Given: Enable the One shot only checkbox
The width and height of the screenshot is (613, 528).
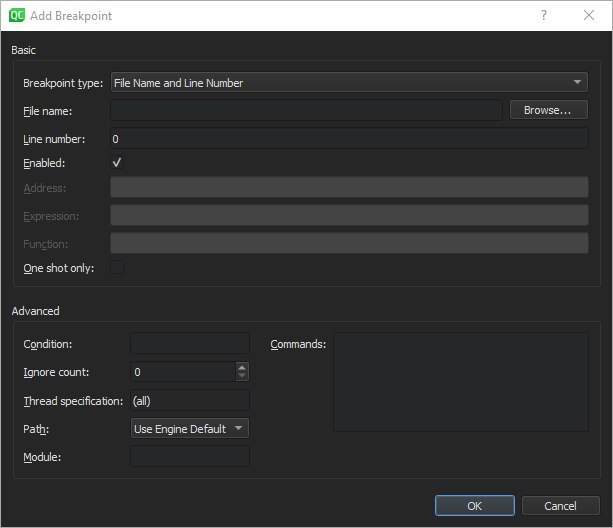Looking at the screenshot, I should point(117,268).
